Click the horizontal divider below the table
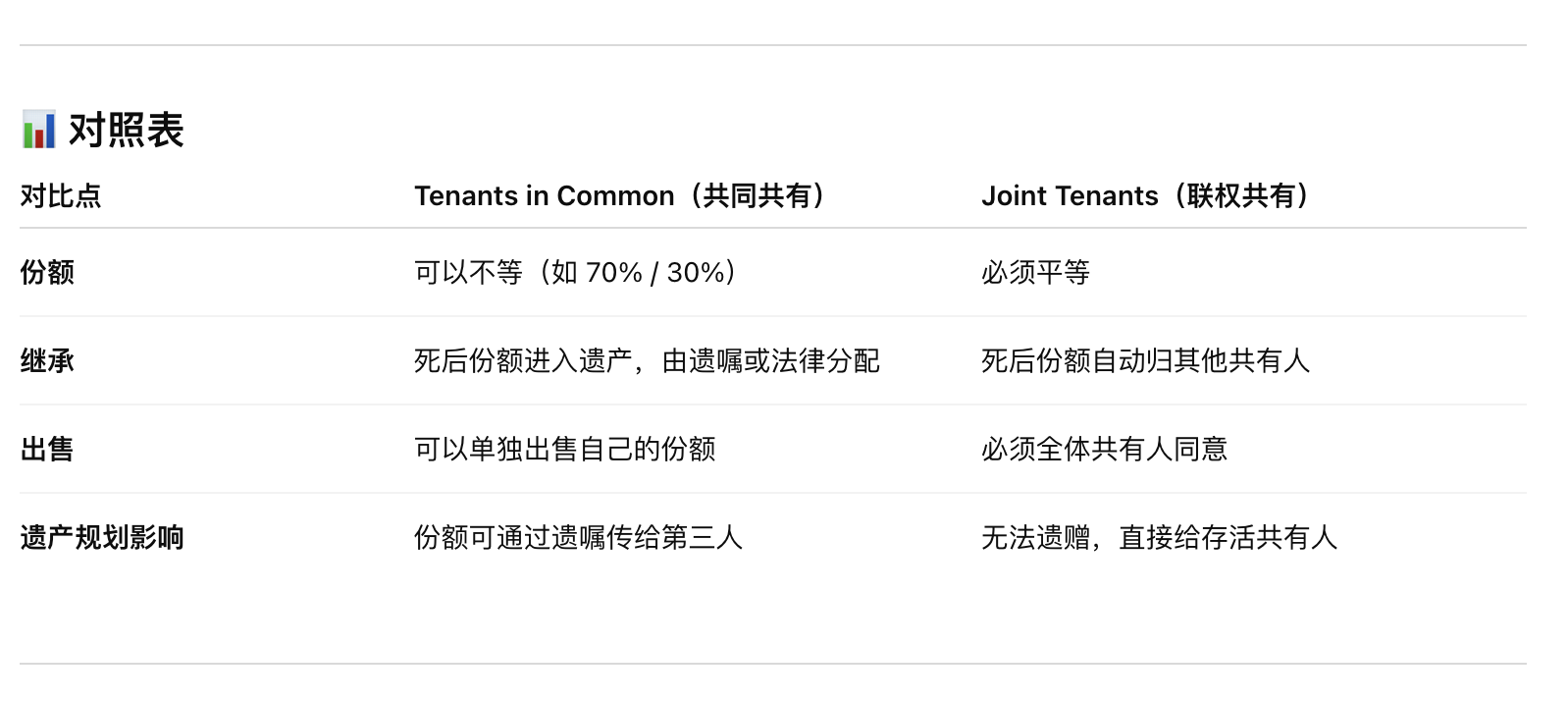Screen dimensions: 1568x701 click(x=773, y=664)
